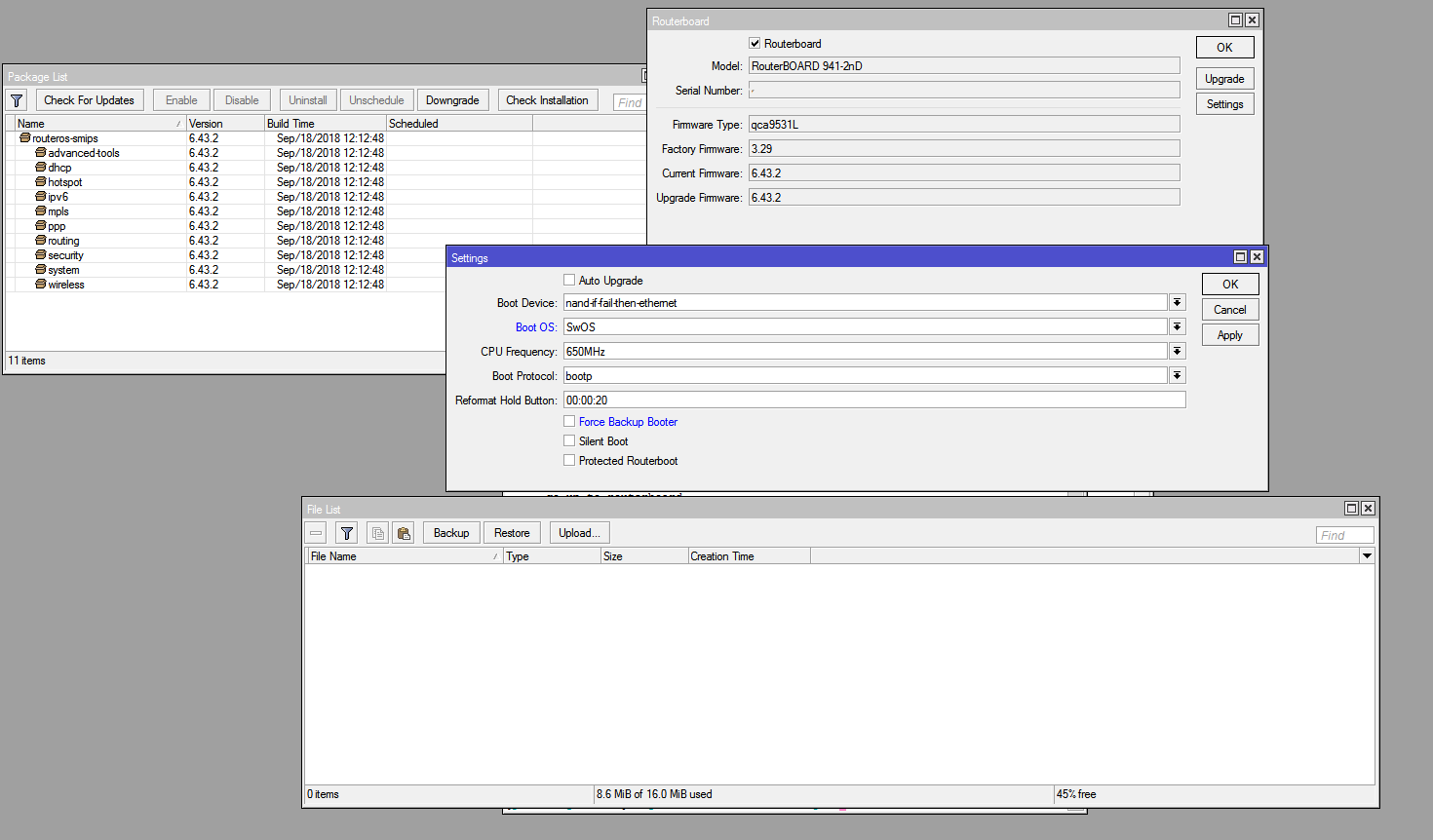The width and height of the screenshot is (1433, 840).
Task: Click the "11 items" status text
Action: 27,361
